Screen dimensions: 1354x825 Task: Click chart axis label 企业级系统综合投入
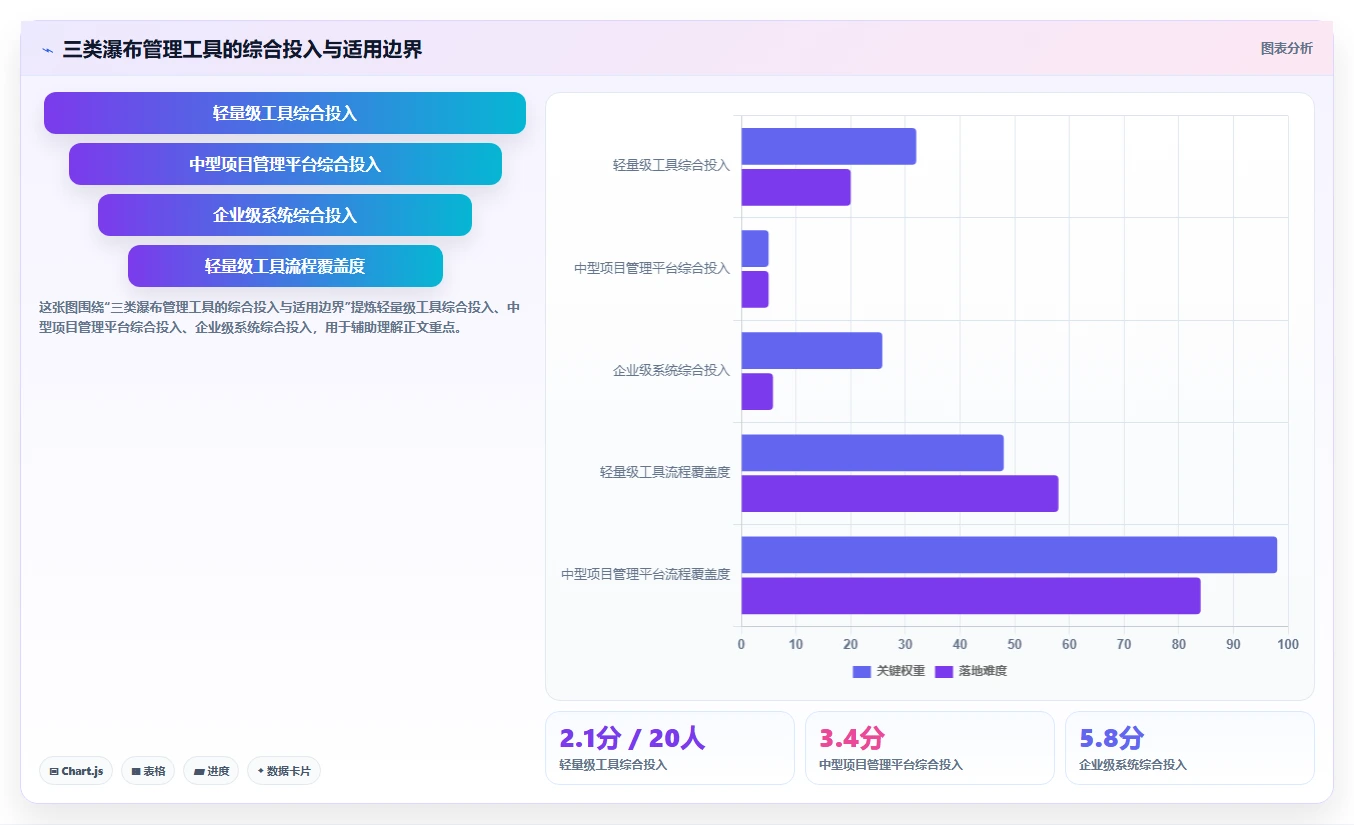671,370
